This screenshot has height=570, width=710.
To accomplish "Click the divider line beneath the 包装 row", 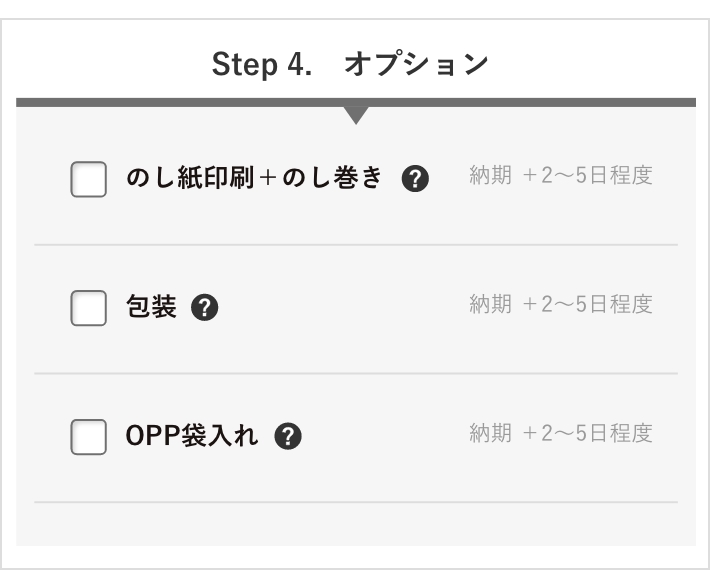I will click(356, 374).
